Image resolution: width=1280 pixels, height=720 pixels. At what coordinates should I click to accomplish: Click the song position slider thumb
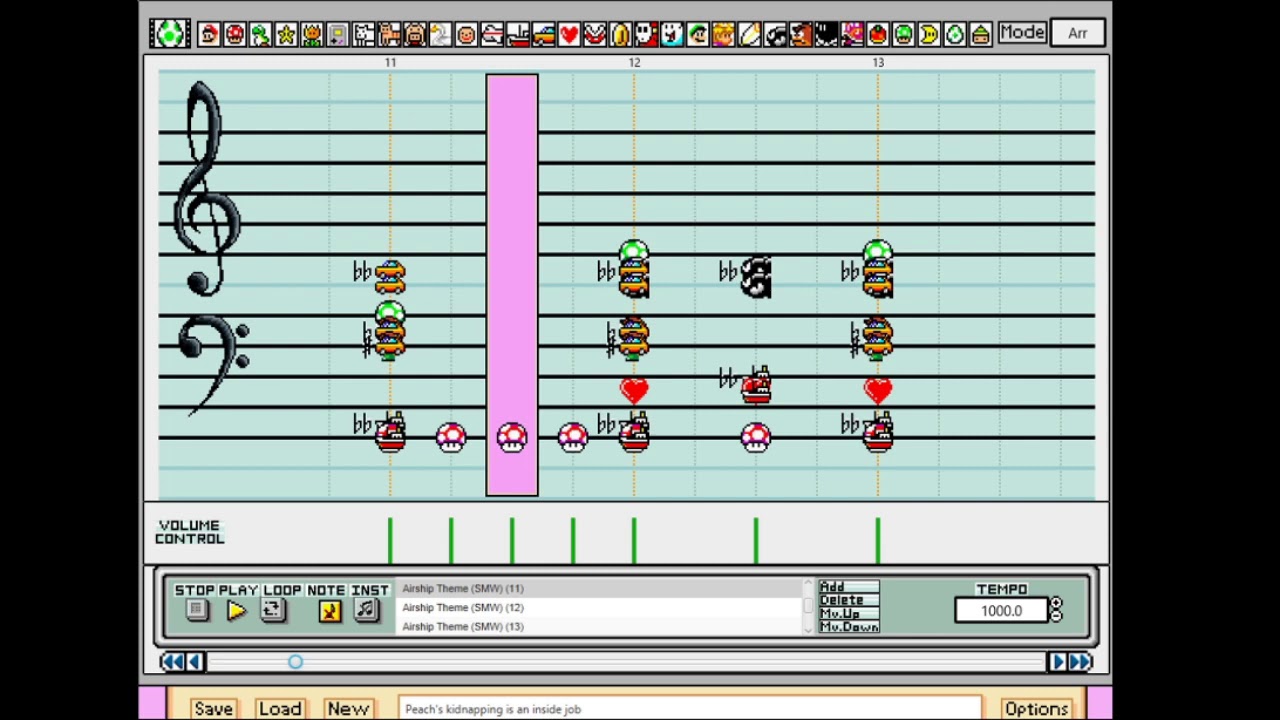click(x=295, y=661)
